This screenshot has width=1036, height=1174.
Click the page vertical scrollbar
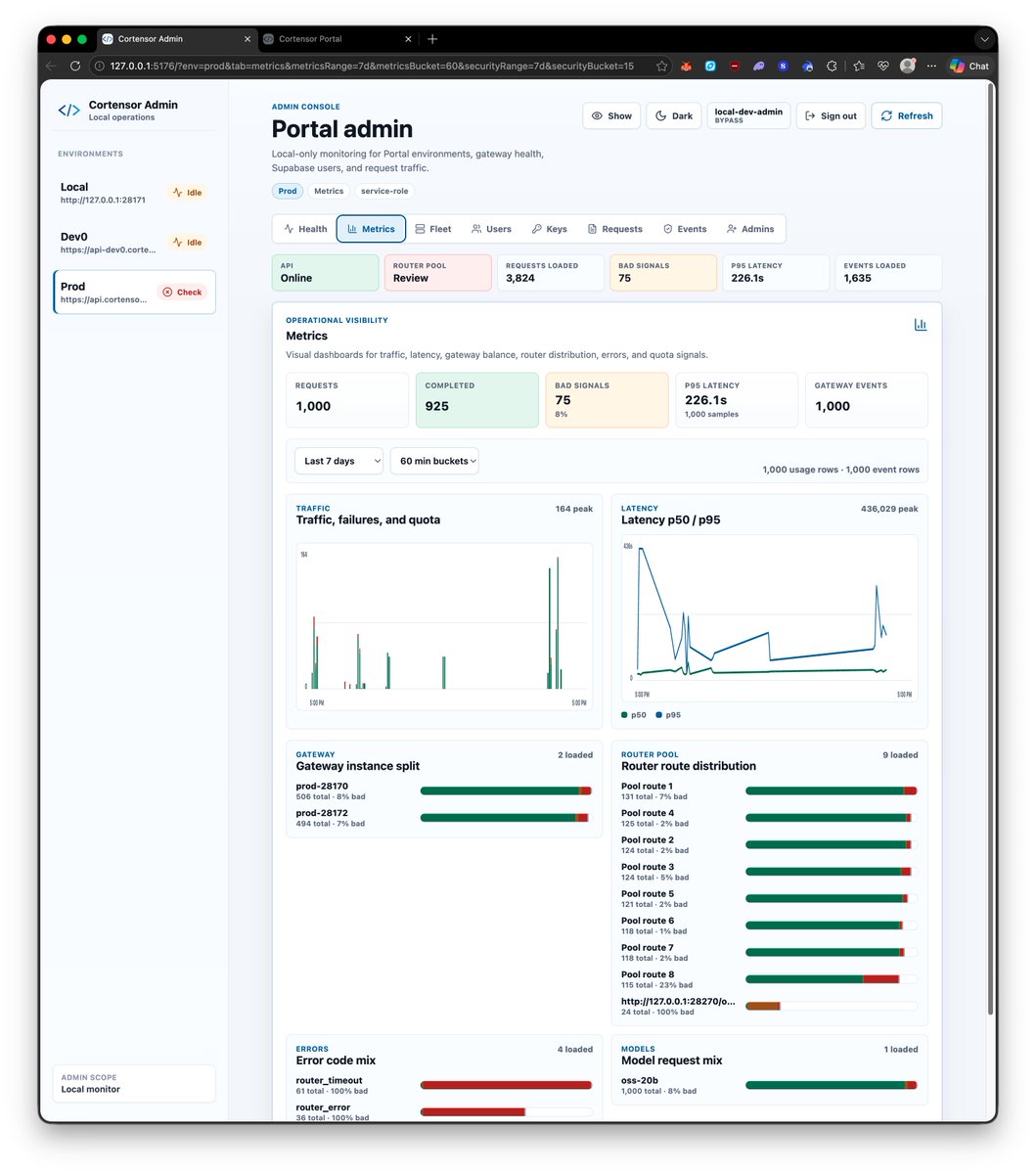tap(992, 548)
